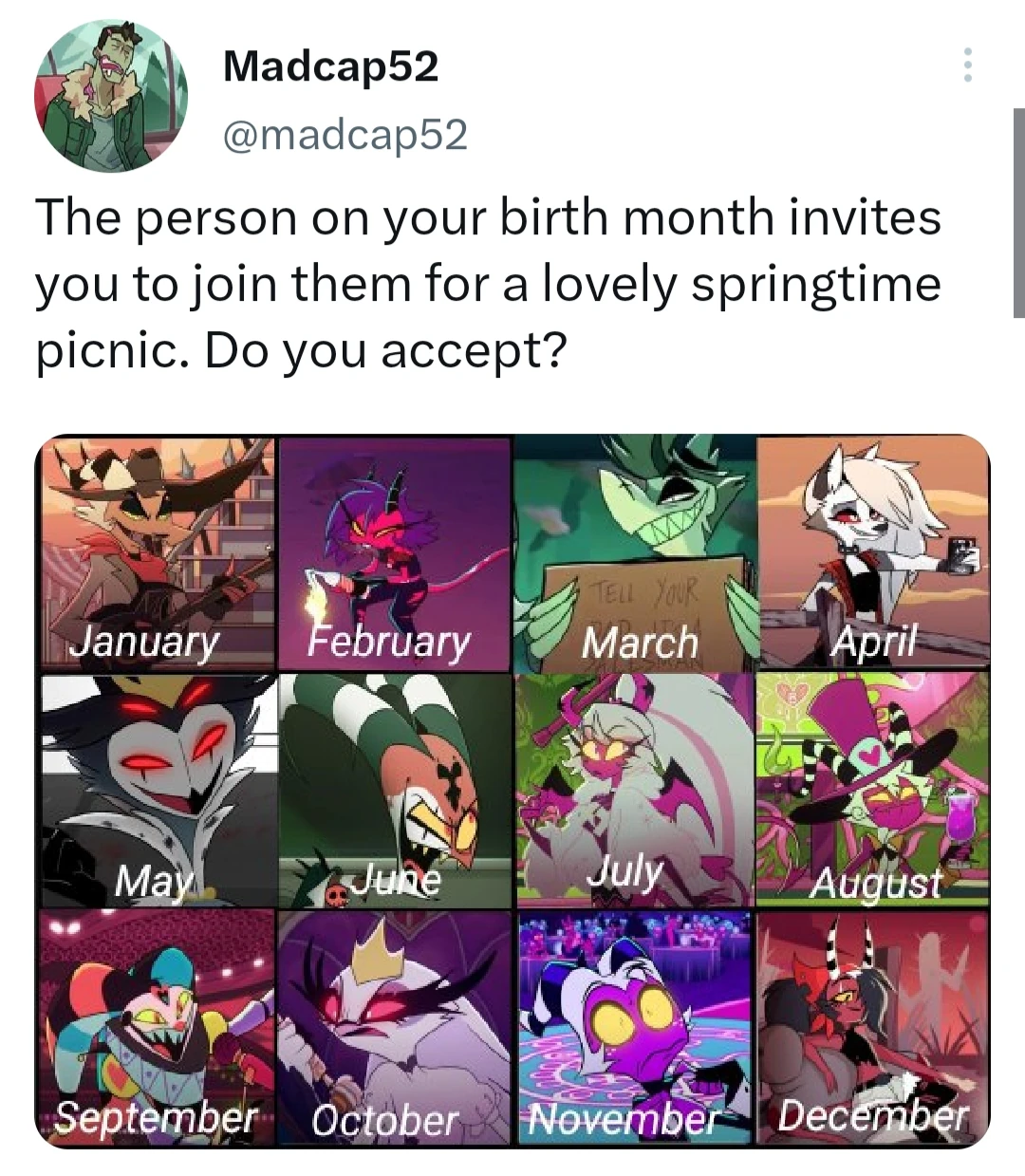
Task: Tap the February character panel
Action: (x=395, y=552)
